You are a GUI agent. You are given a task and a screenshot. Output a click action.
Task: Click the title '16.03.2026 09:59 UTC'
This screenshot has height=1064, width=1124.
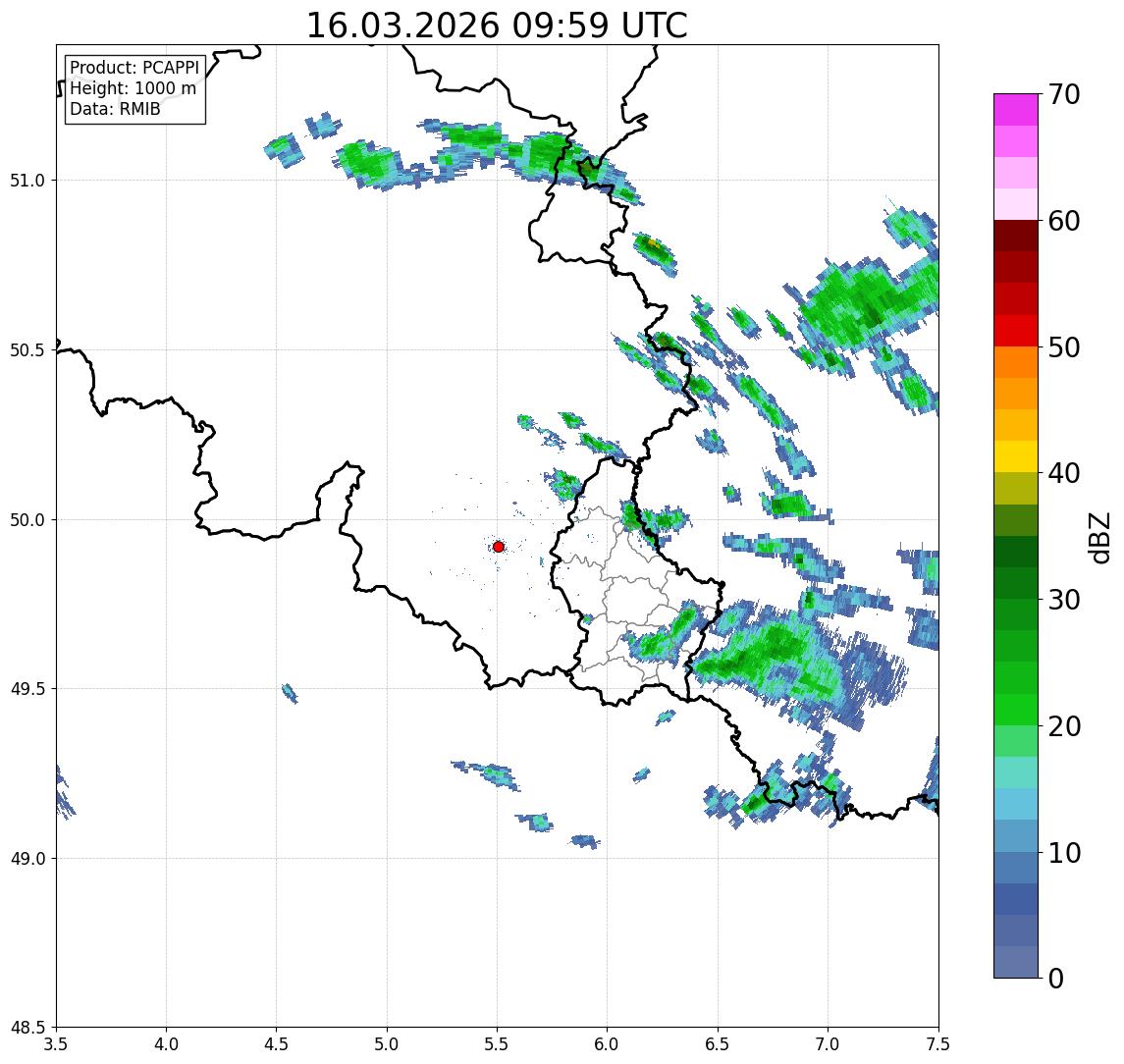pos(497,26)
